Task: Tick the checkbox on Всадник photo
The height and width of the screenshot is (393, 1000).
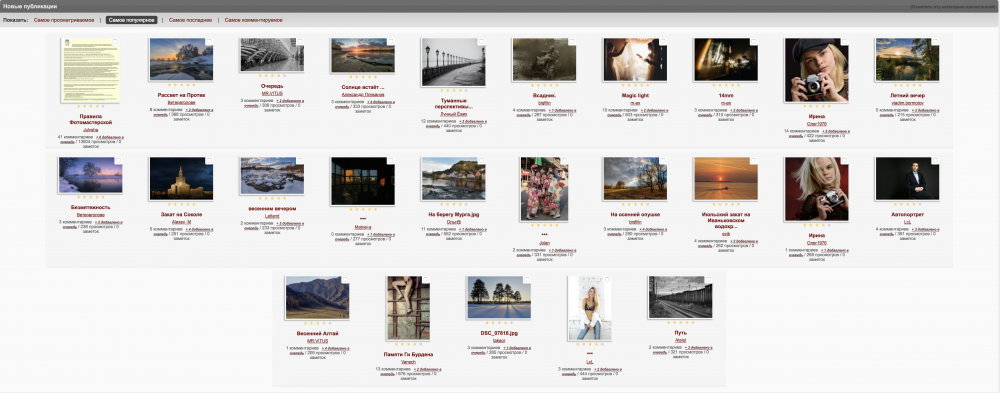Action: coord(571,41)
